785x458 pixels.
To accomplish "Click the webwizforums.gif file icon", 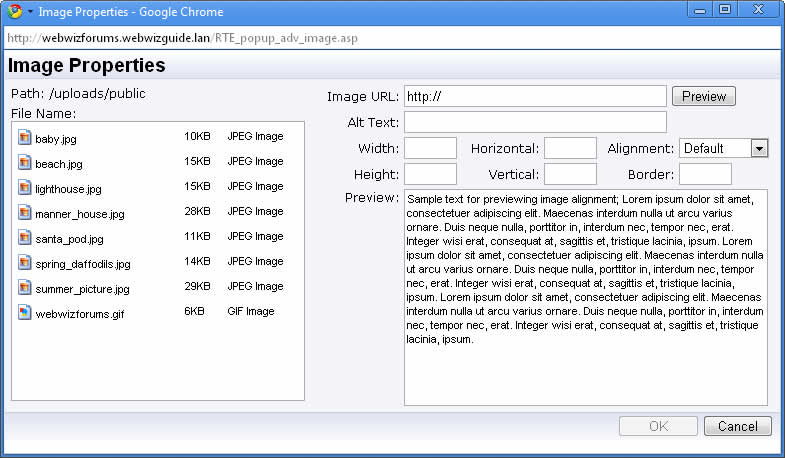I will point(25,313).
